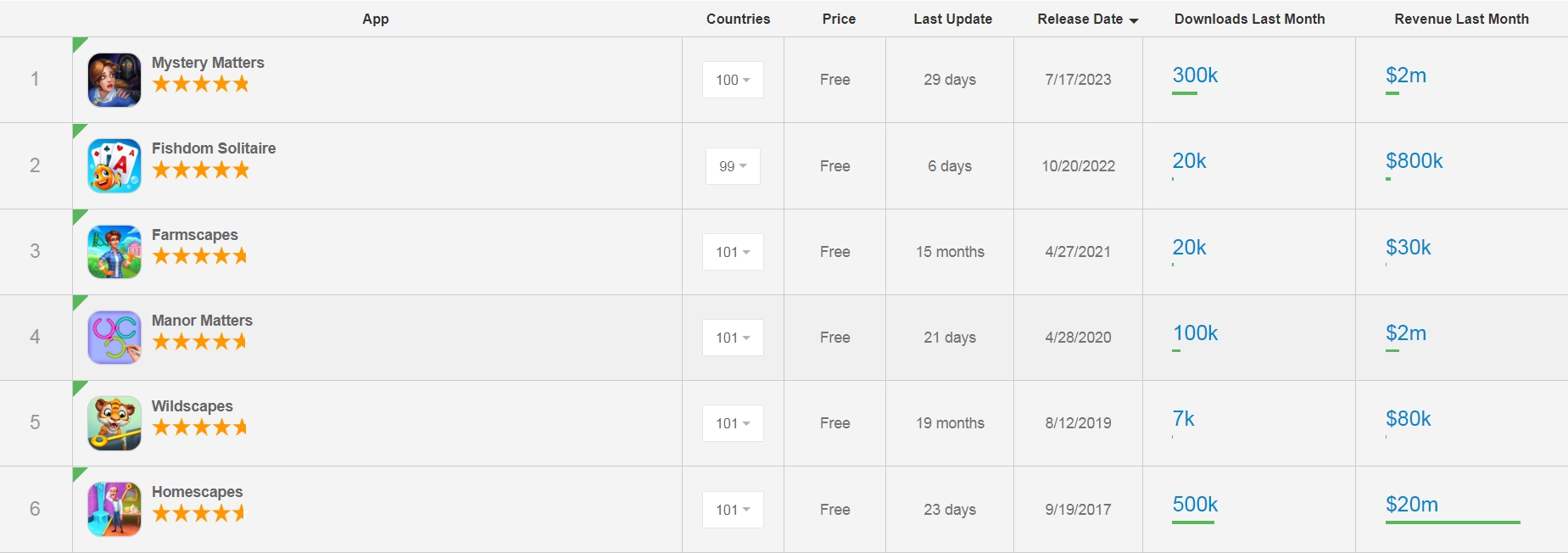Click the Manor Matters app icon
Image resolution: width=1568 pixels, height=553 pixels.
114,338
